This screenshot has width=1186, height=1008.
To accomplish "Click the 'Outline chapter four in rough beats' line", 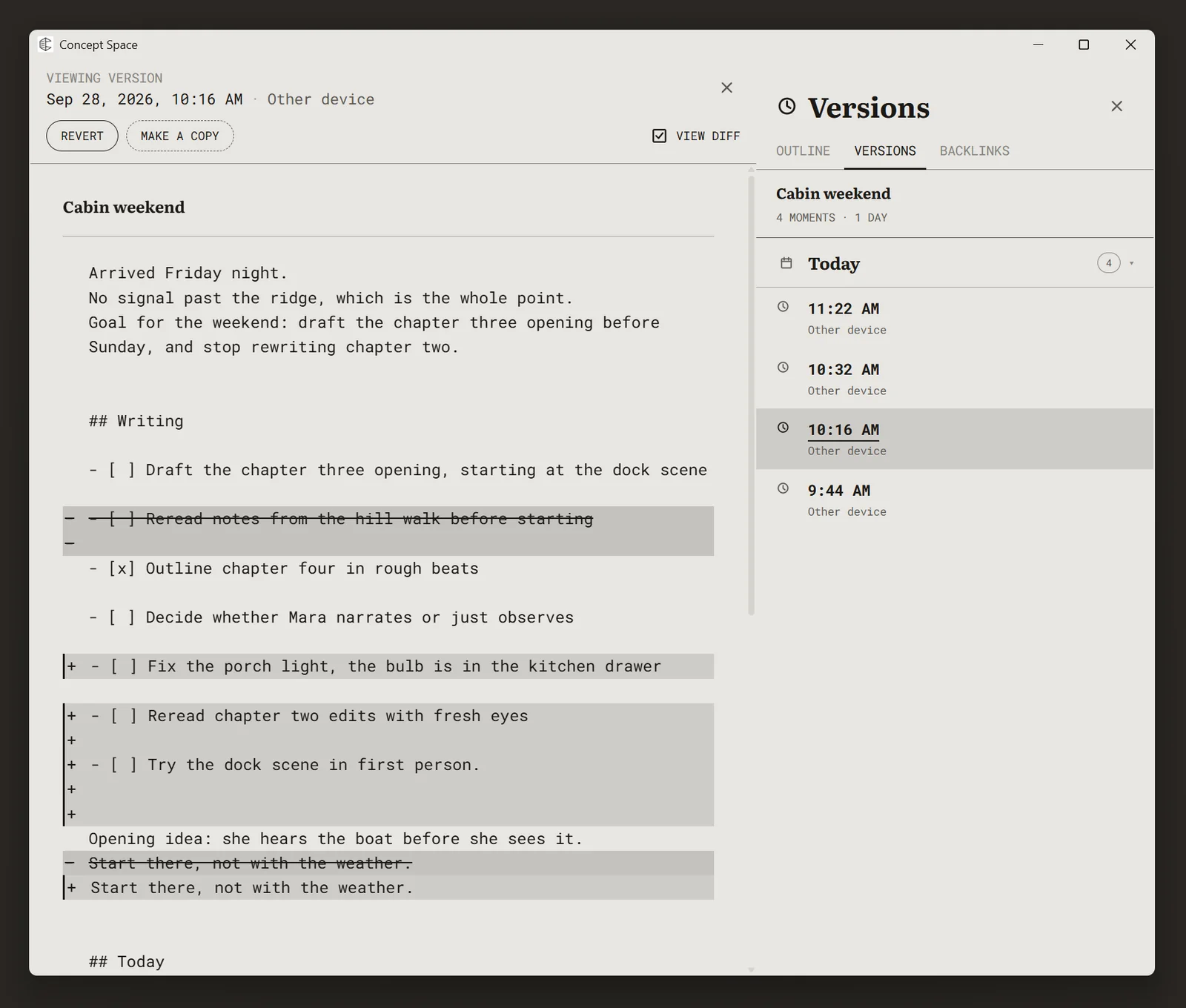I will (284, 568).
